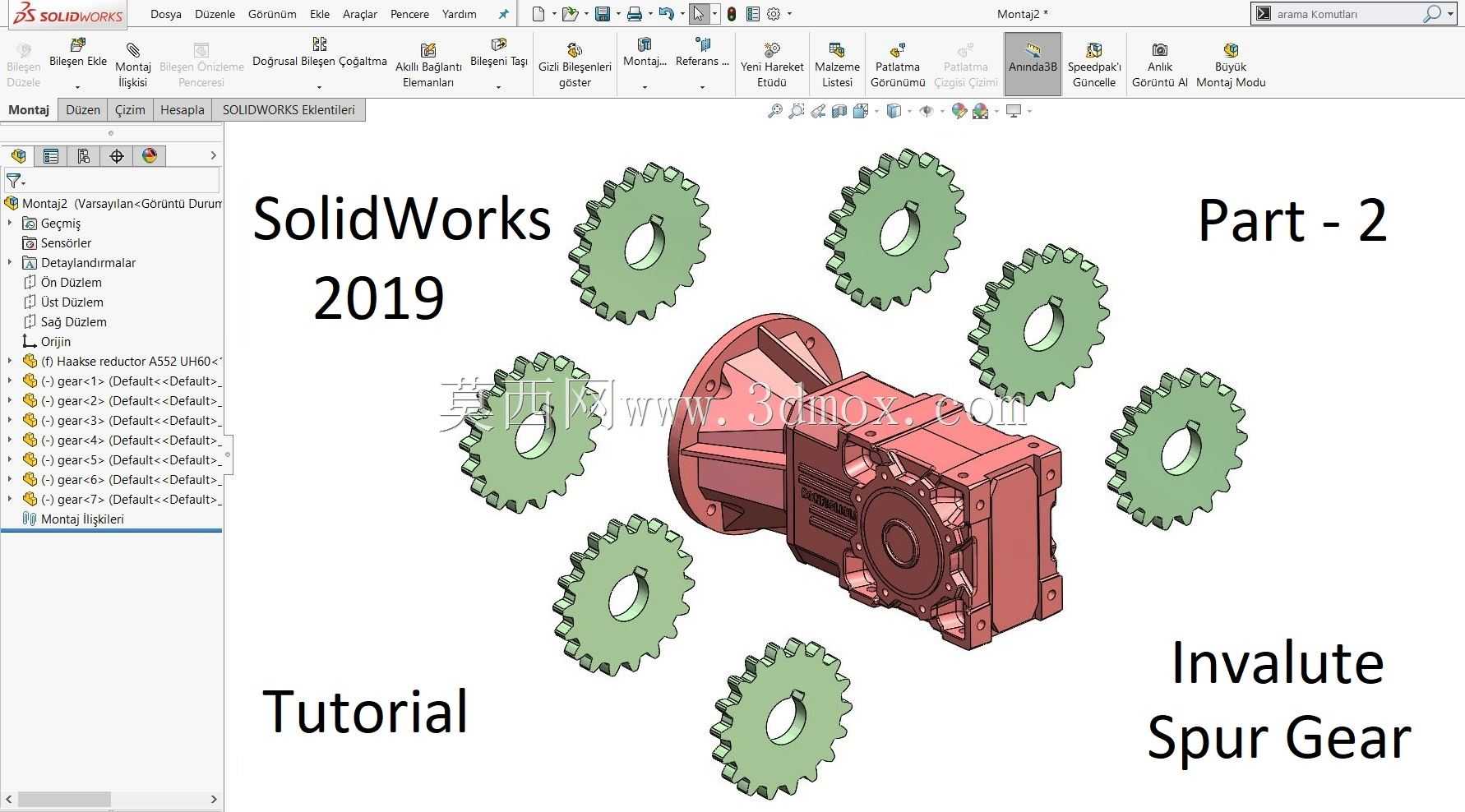Click the Print icon in the top toolbar
The height and width of the screenshot is (812, 1465).
click(634, 14)
